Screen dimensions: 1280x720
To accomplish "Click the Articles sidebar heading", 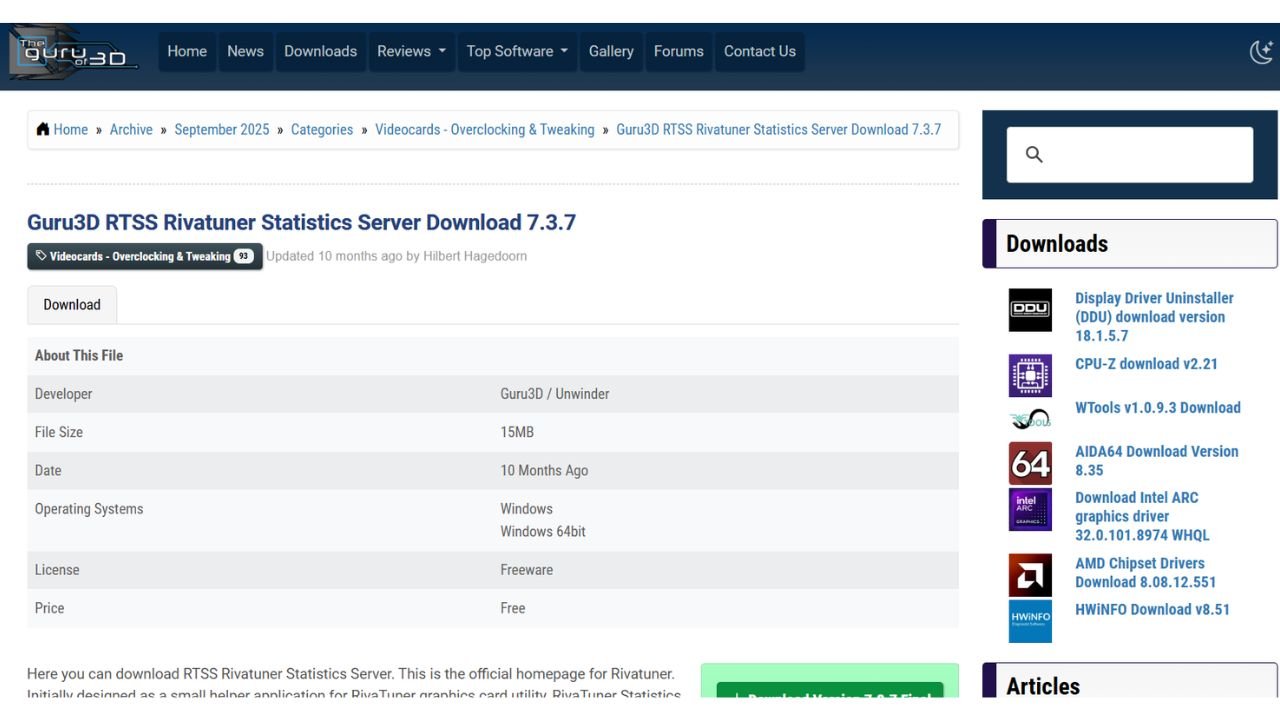I will coord(1043,686).
